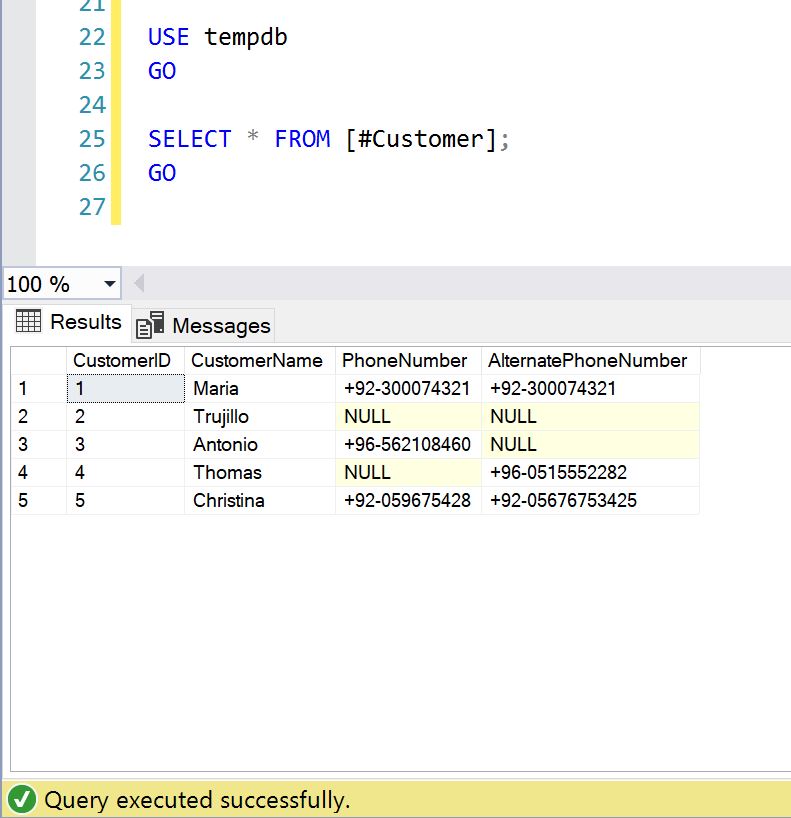Click the NULL PhoneNumber cell for Thomas

368,472
